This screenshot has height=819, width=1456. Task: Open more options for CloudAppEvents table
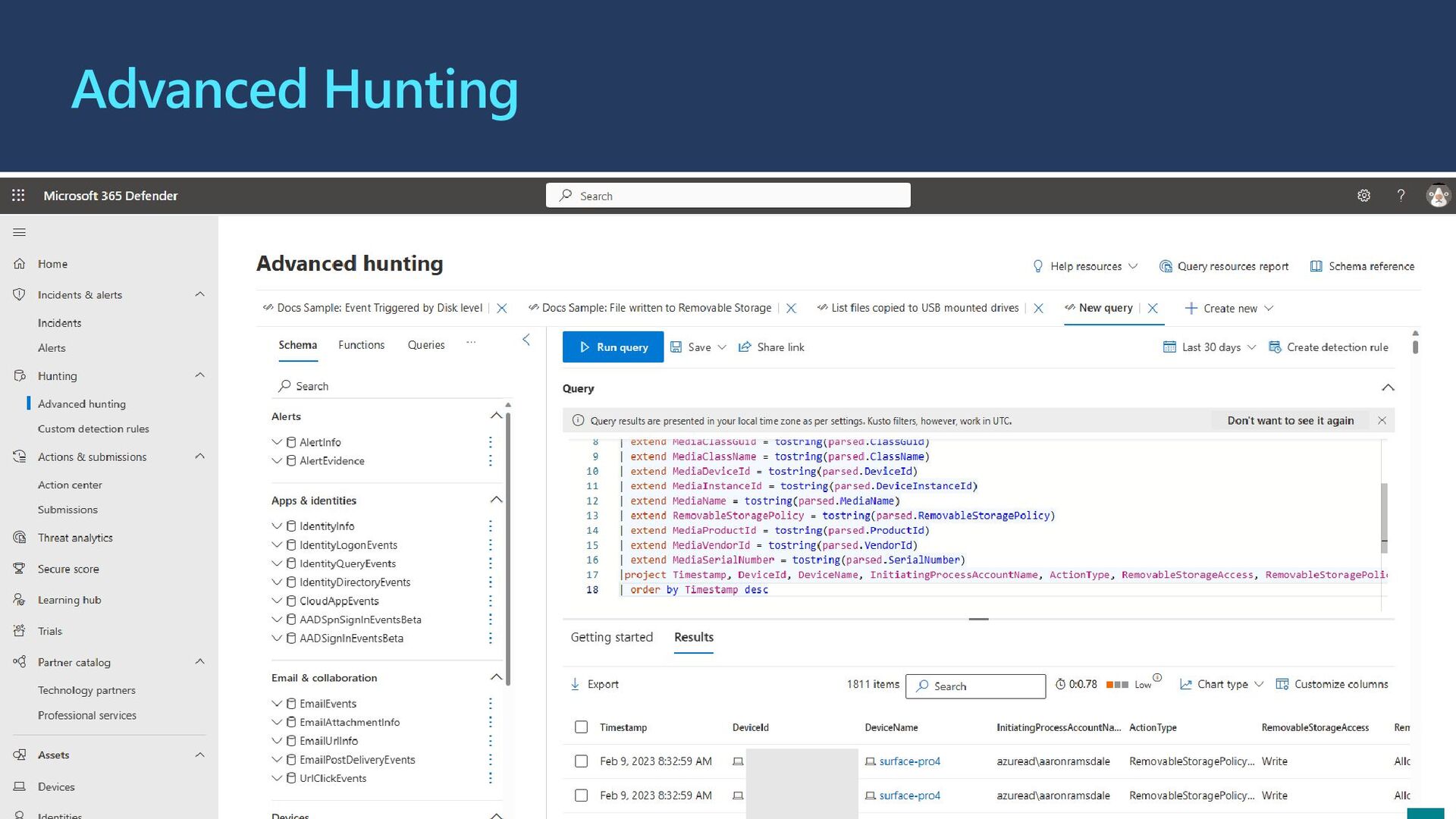tap(491, 601)
